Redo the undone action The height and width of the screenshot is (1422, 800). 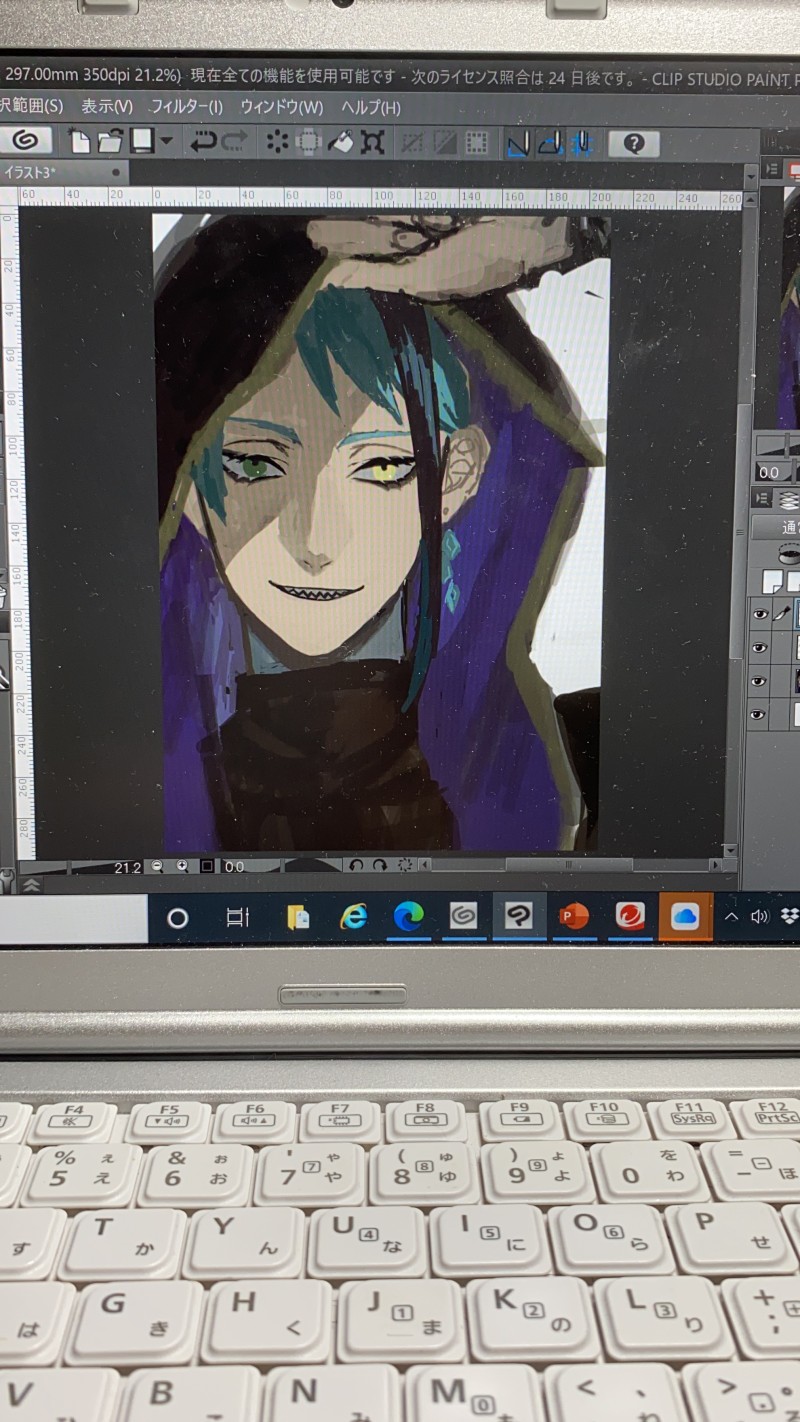click(x=234, y=142)
